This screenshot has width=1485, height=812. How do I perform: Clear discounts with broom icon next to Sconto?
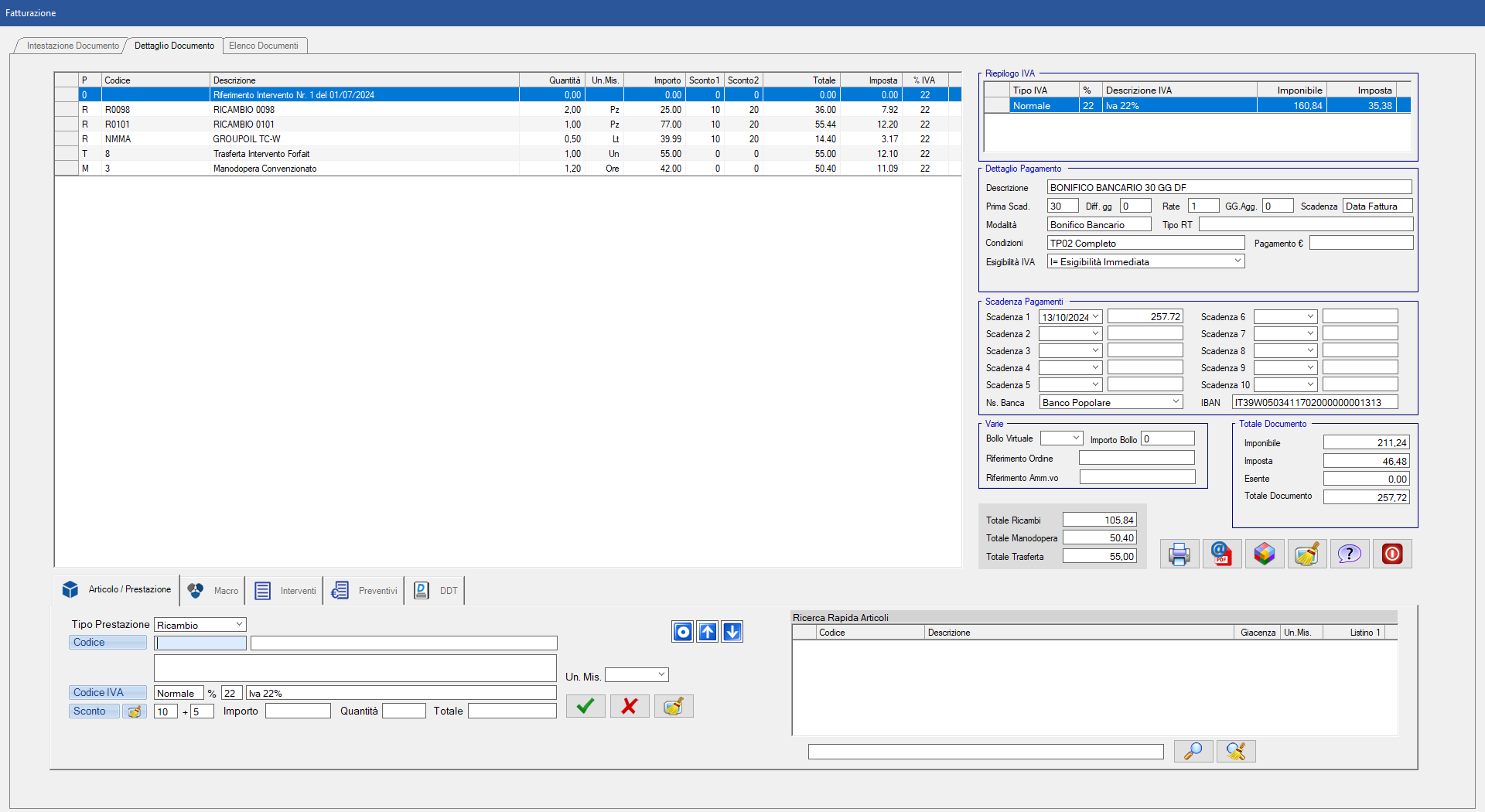click(x=135, y=711)
